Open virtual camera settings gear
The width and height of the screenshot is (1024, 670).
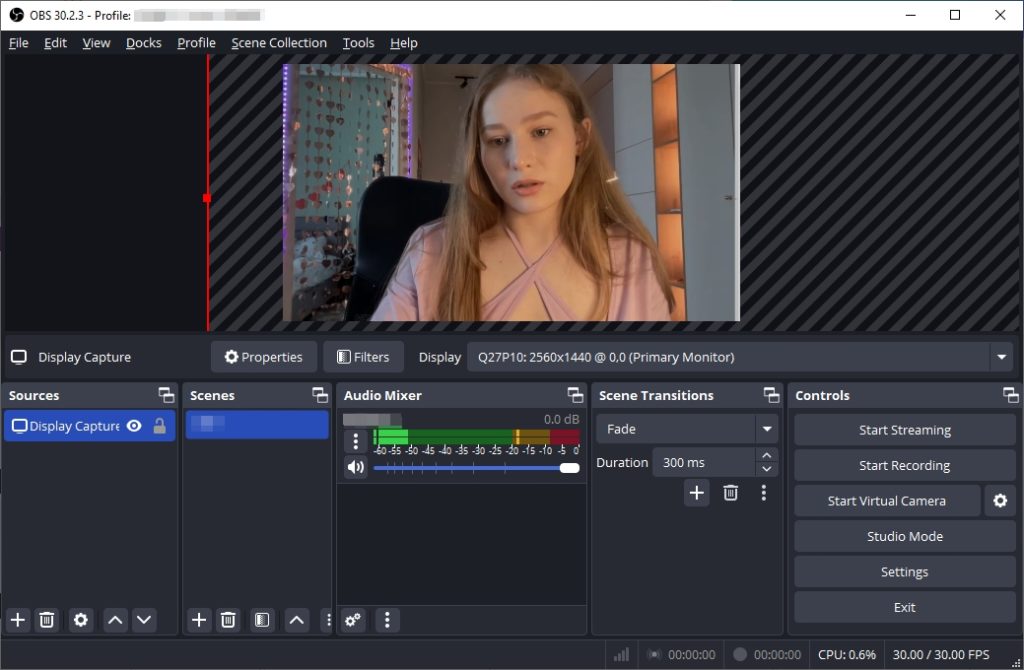(x=1000, y=501)
